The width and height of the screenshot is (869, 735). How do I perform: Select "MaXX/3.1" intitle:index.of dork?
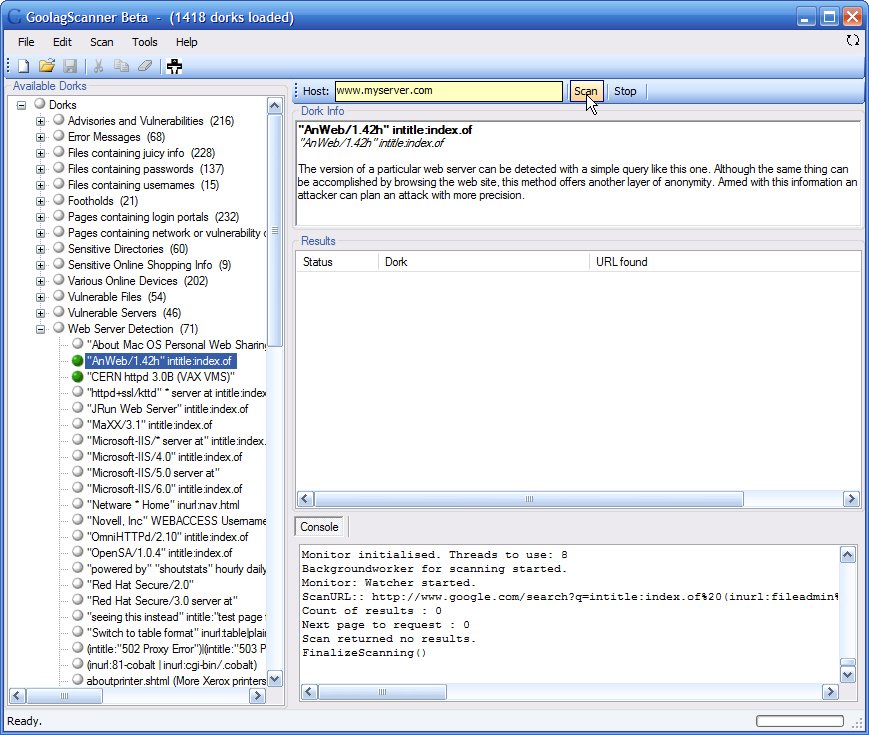[x=150, y=425]
